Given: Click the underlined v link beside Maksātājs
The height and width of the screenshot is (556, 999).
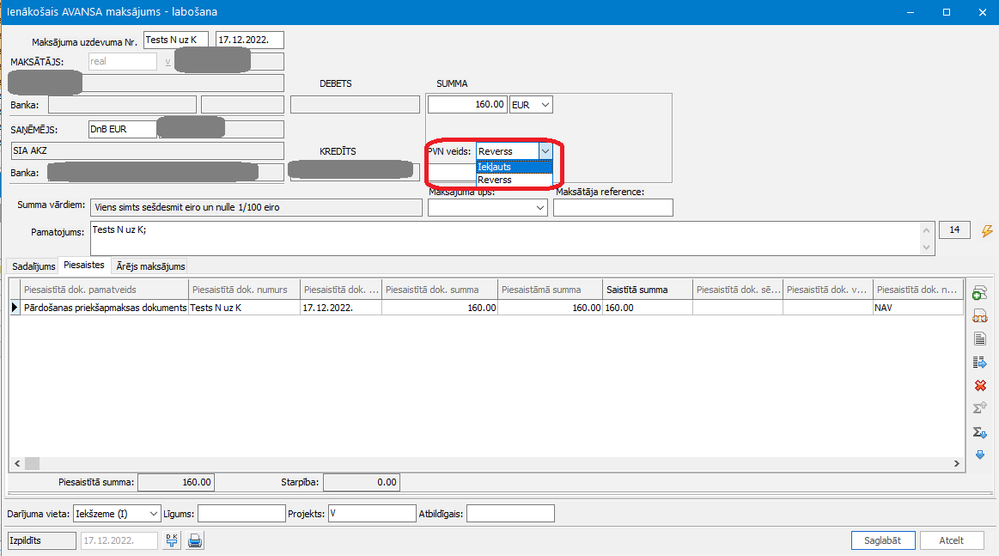Looking at the screenshot, I should tap(168, 62).
